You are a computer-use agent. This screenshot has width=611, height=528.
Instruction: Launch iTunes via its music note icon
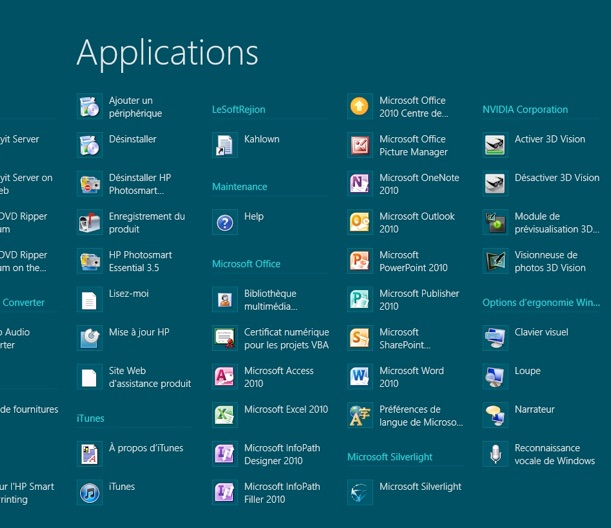coord(90,493)
